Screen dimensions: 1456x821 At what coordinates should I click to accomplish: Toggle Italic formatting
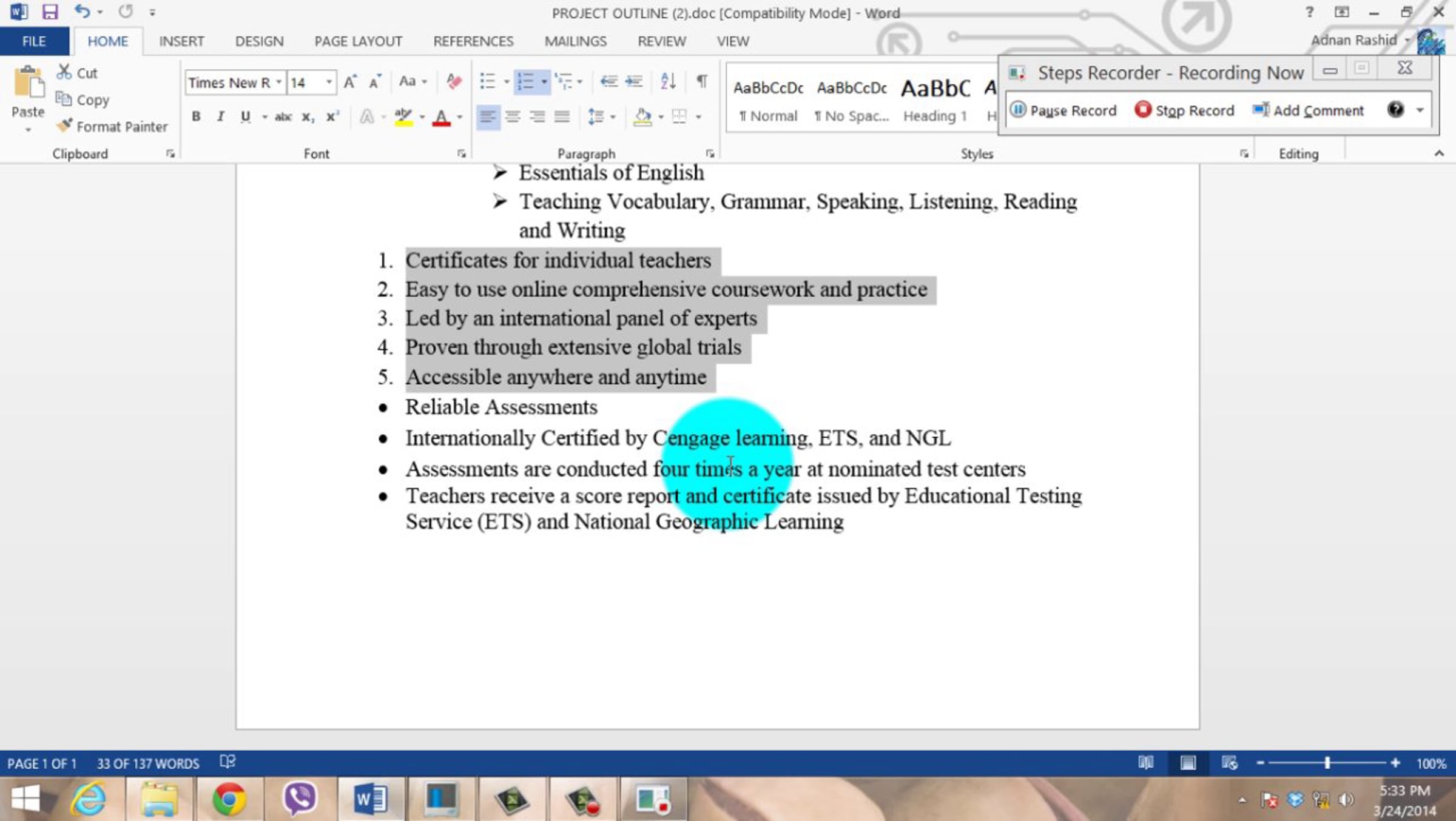click(x=220, y=116)
